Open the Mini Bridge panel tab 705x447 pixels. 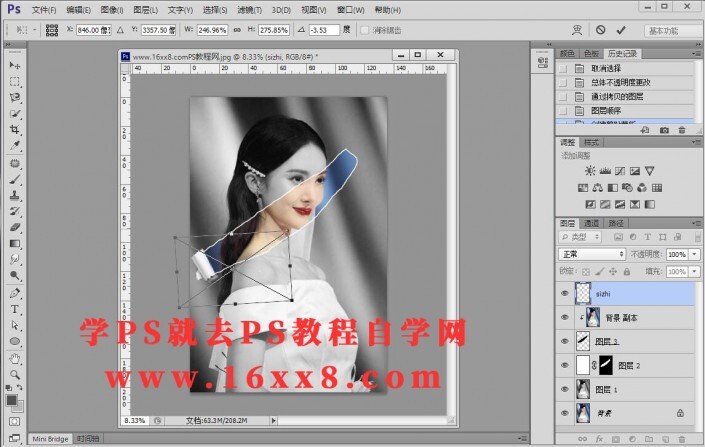pyautogui.click(x=50, y=439)
